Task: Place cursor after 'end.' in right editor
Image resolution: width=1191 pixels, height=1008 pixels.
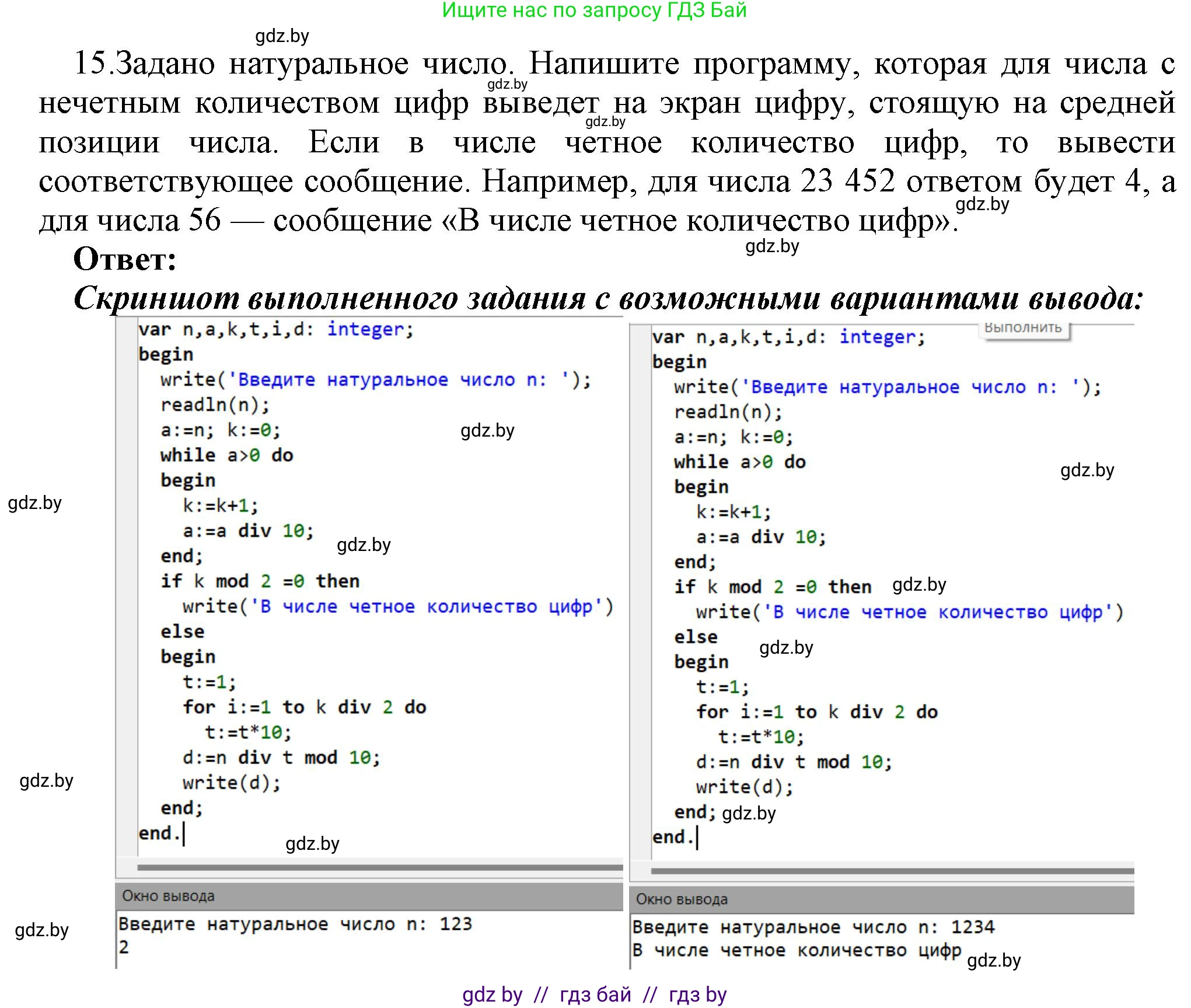Action: click(697, 838)
